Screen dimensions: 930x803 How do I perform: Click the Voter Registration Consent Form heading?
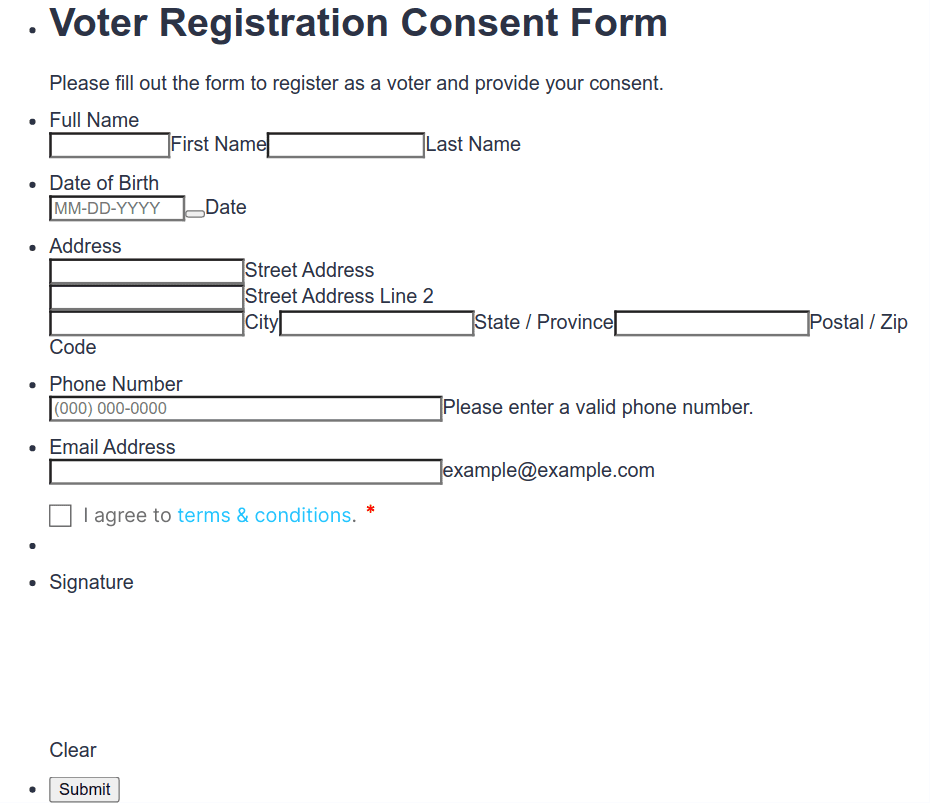[358, 23]
